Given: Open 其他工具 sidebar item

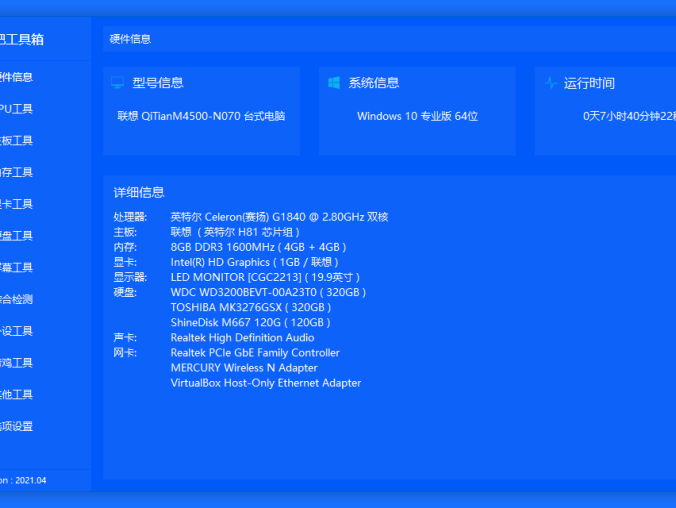Looking at the screenshot, I should pyautogui.click(x=16, y=395).
